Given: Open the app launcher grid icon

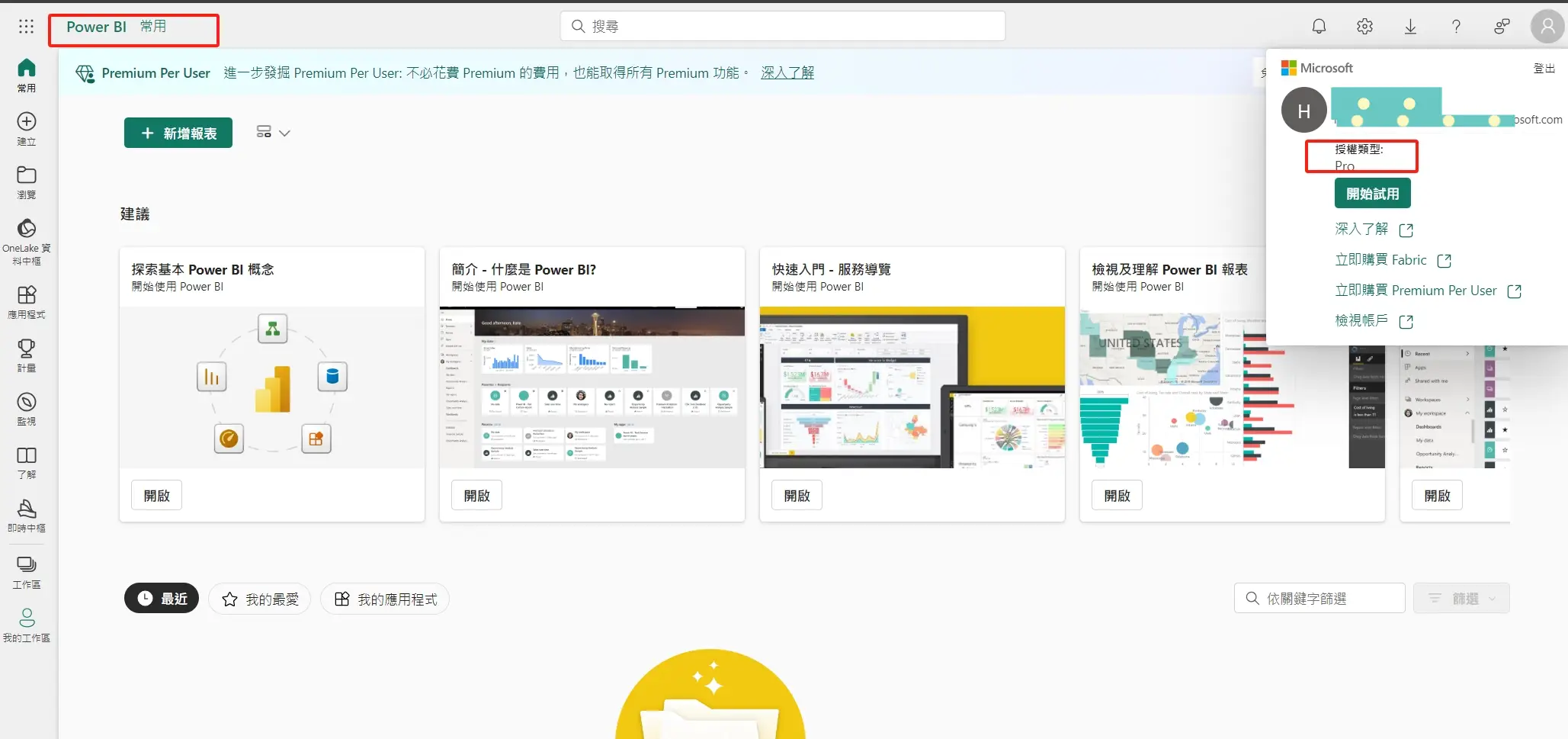Looking at the screenshot, I should point(26,27).
